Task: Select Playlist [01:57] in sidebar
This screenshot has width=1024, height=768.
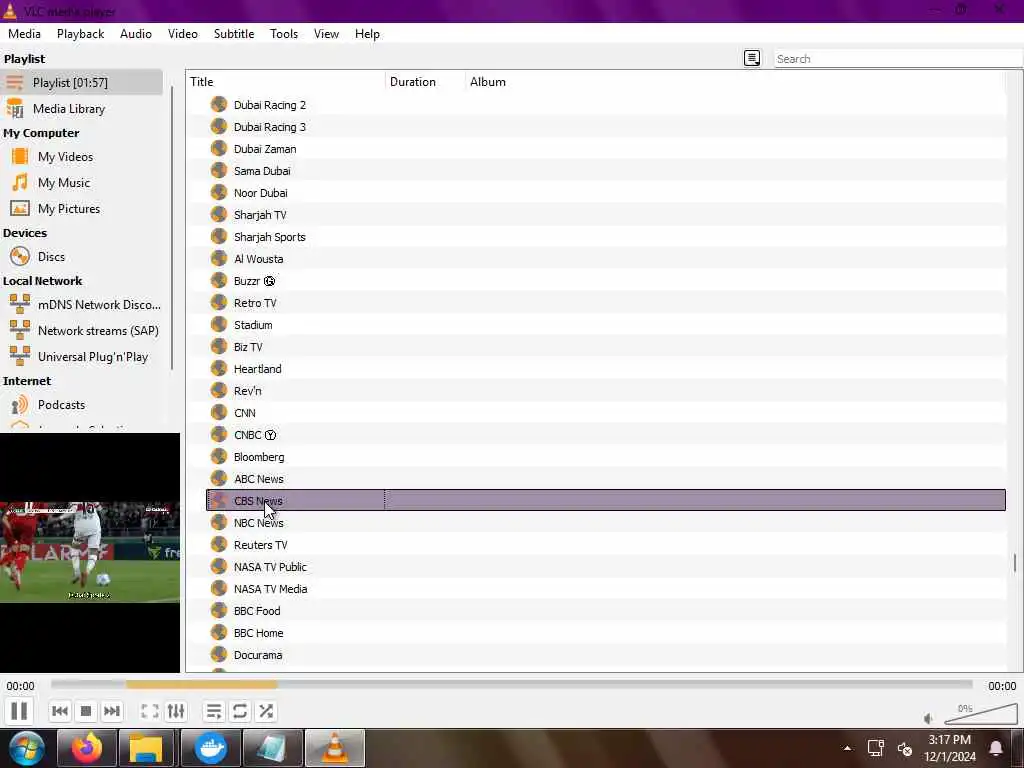Action: coord(81,82)
